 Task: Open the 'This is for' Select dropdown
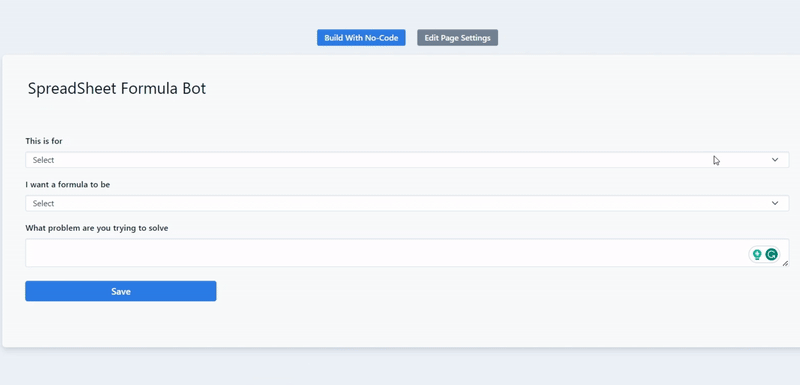(x=407, y=160)
